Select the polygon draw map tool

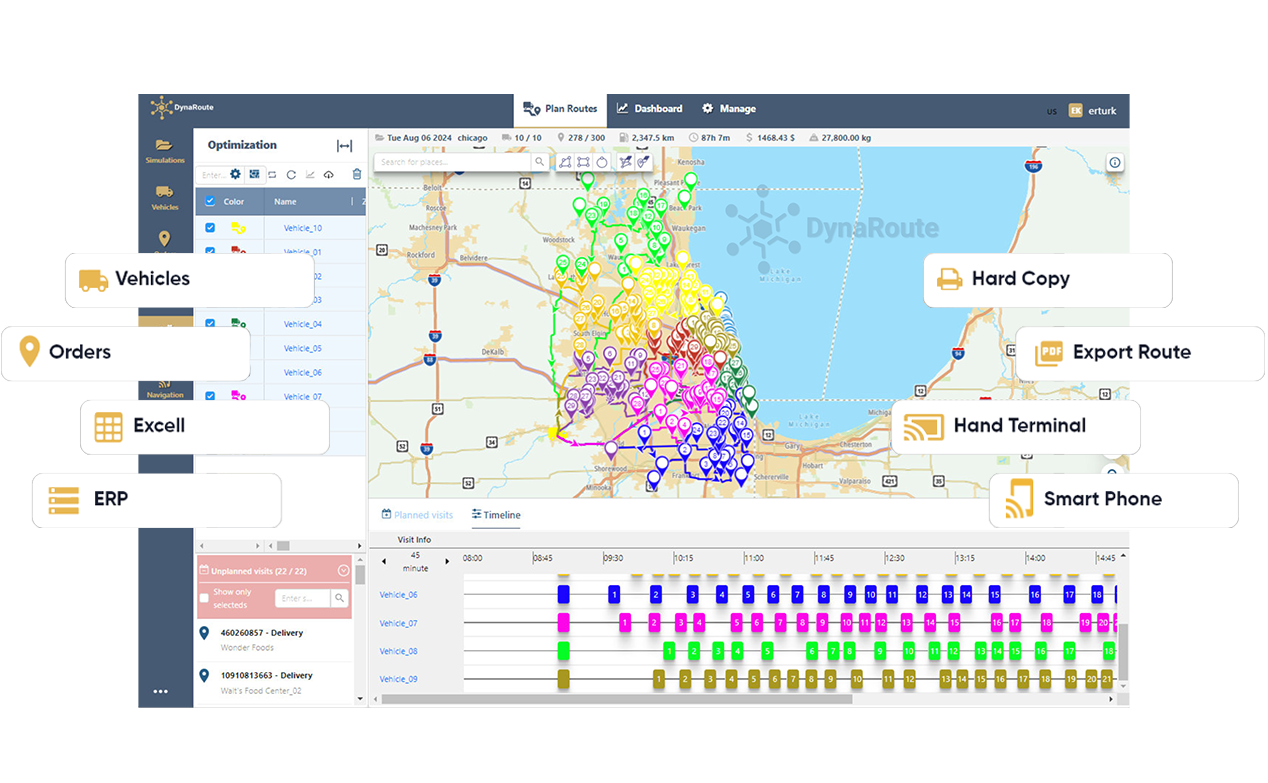pyautogui.click(x=565, y=161)
